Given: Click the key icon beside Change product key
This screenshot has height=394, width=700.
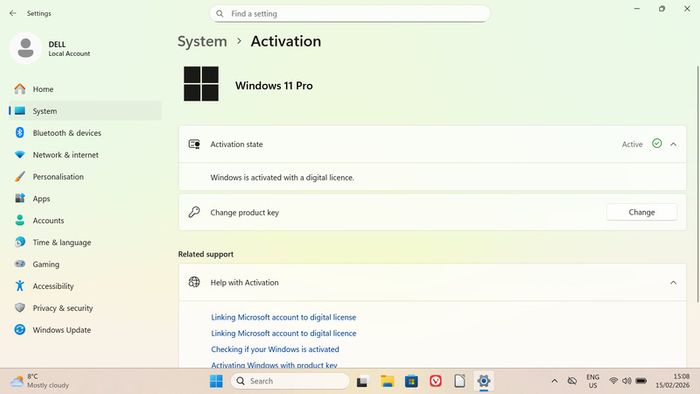Looking at the screenshot, I should click(x=194, y=212).
